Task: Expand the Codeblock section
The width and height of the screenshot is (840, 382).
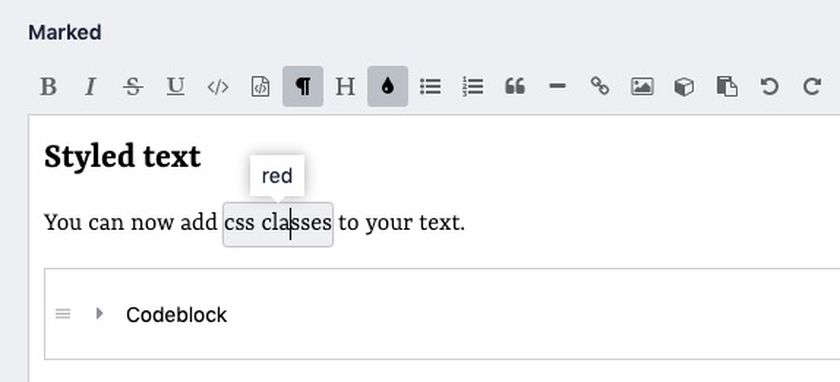Action: [x=99, y=313]
